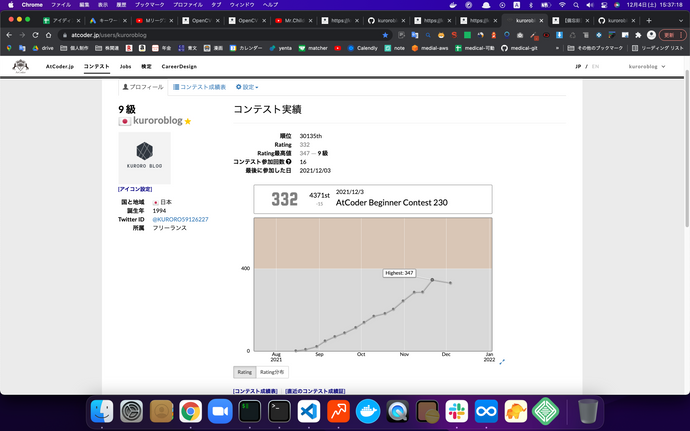This screenshot has width=690, height=431.
Task: Open the medical-git GitHub bookmark
Action: 519,48
